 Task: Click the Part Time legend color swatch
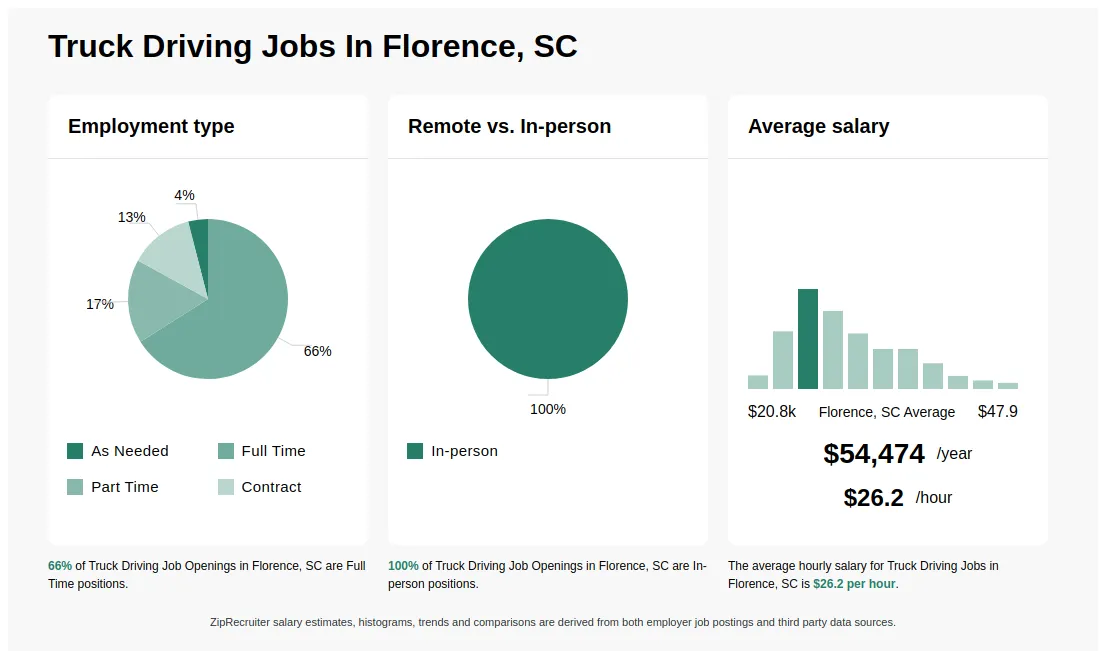(x=75, y=487)
